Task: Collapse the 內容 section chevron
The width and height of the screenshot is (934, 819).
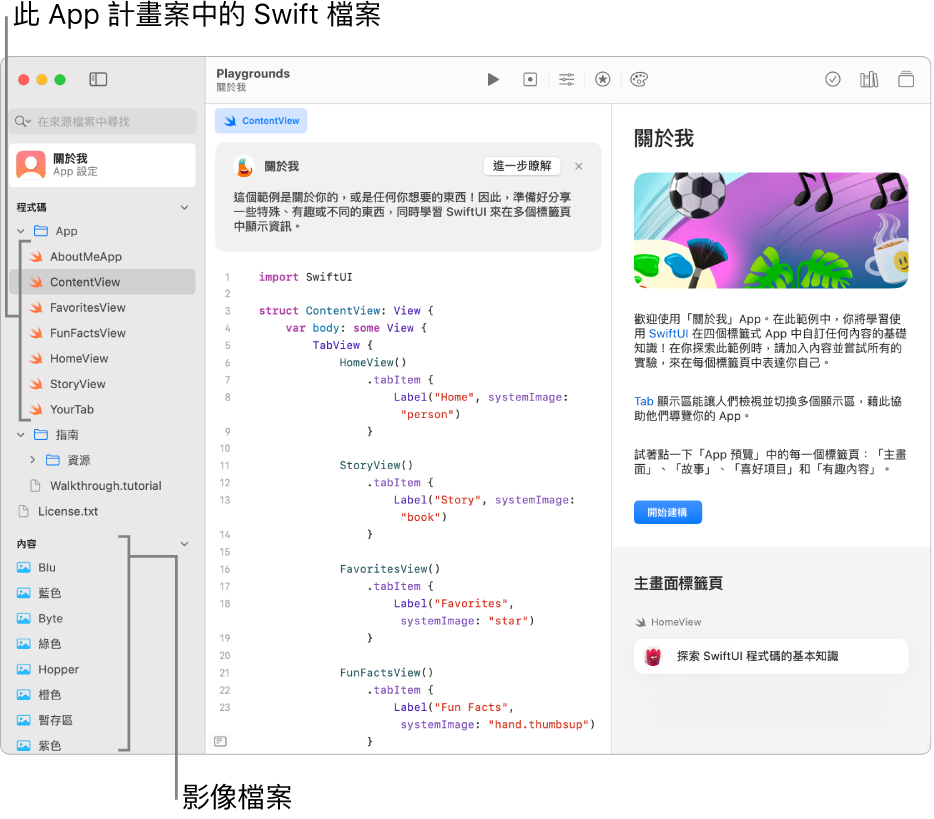Action: [x=185, y=544]
